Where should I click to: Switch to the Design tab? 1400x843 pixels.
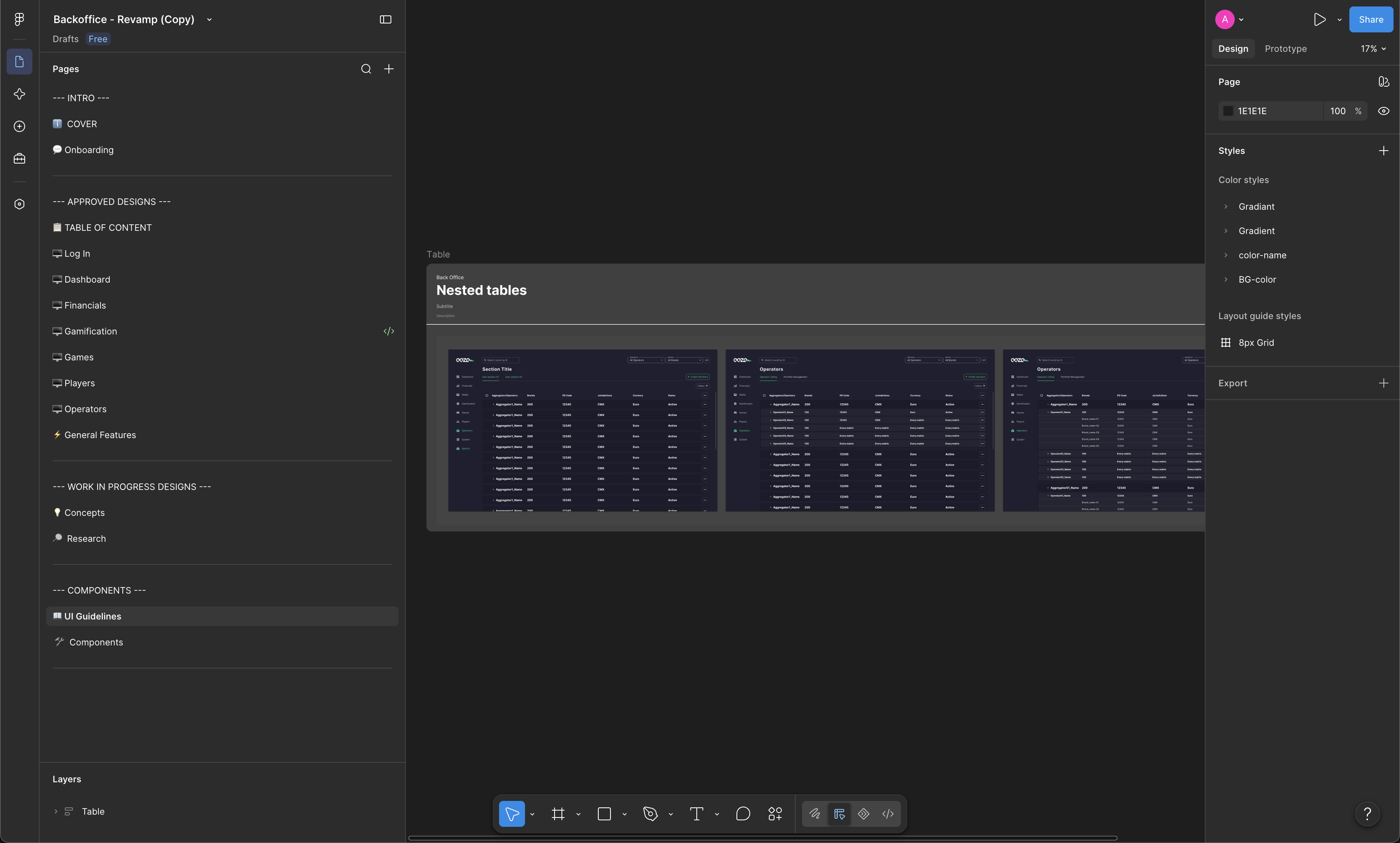[x=1233, y=49]
